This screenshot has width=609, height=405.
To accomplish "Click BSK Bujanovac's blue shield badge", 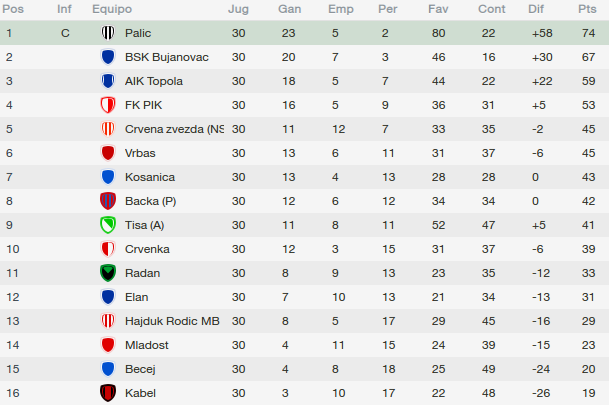I will pyautogui.click(x=108, y=57).
